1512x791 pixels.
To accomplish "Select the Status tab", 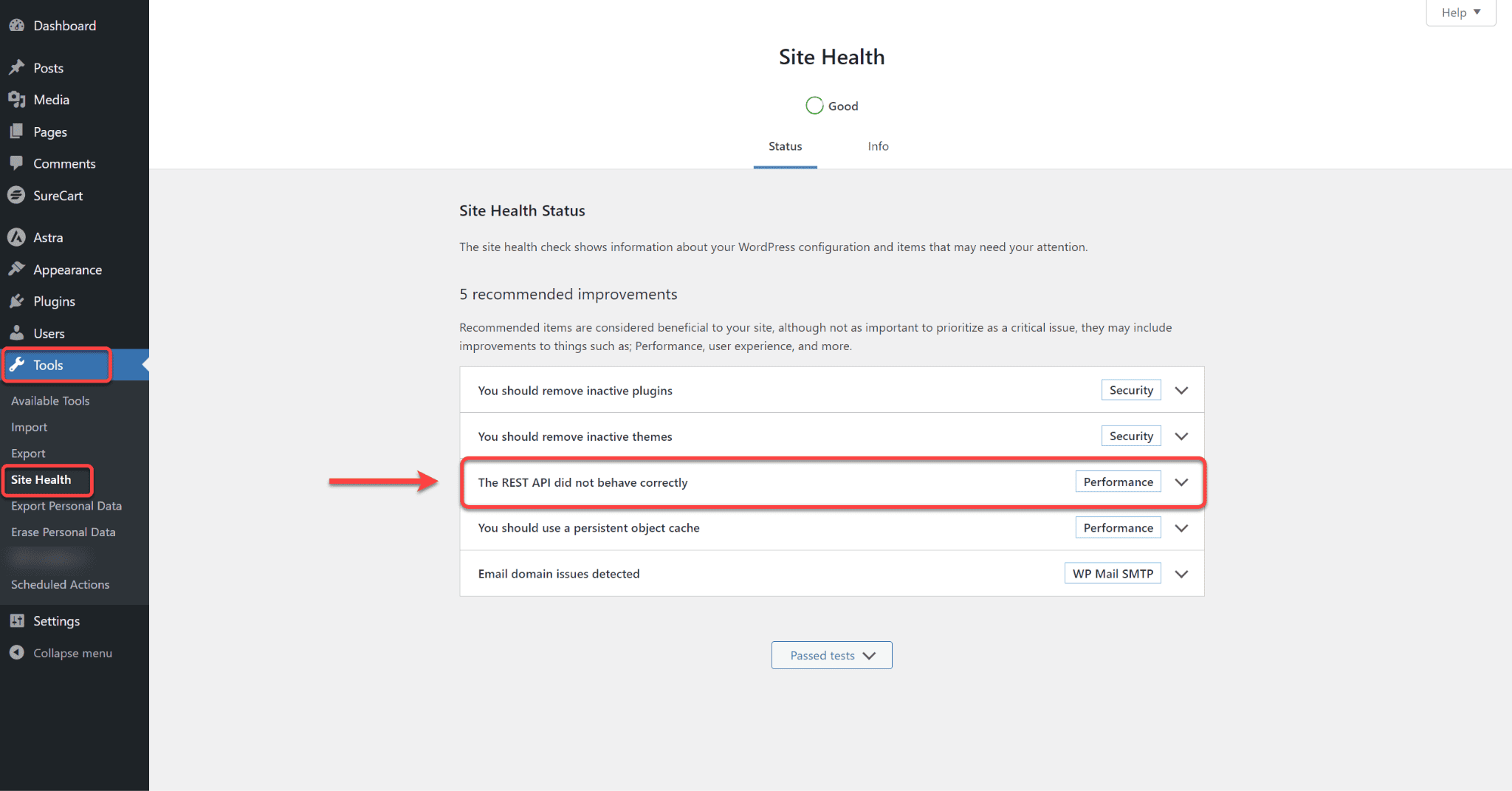I will coord(785,146).
